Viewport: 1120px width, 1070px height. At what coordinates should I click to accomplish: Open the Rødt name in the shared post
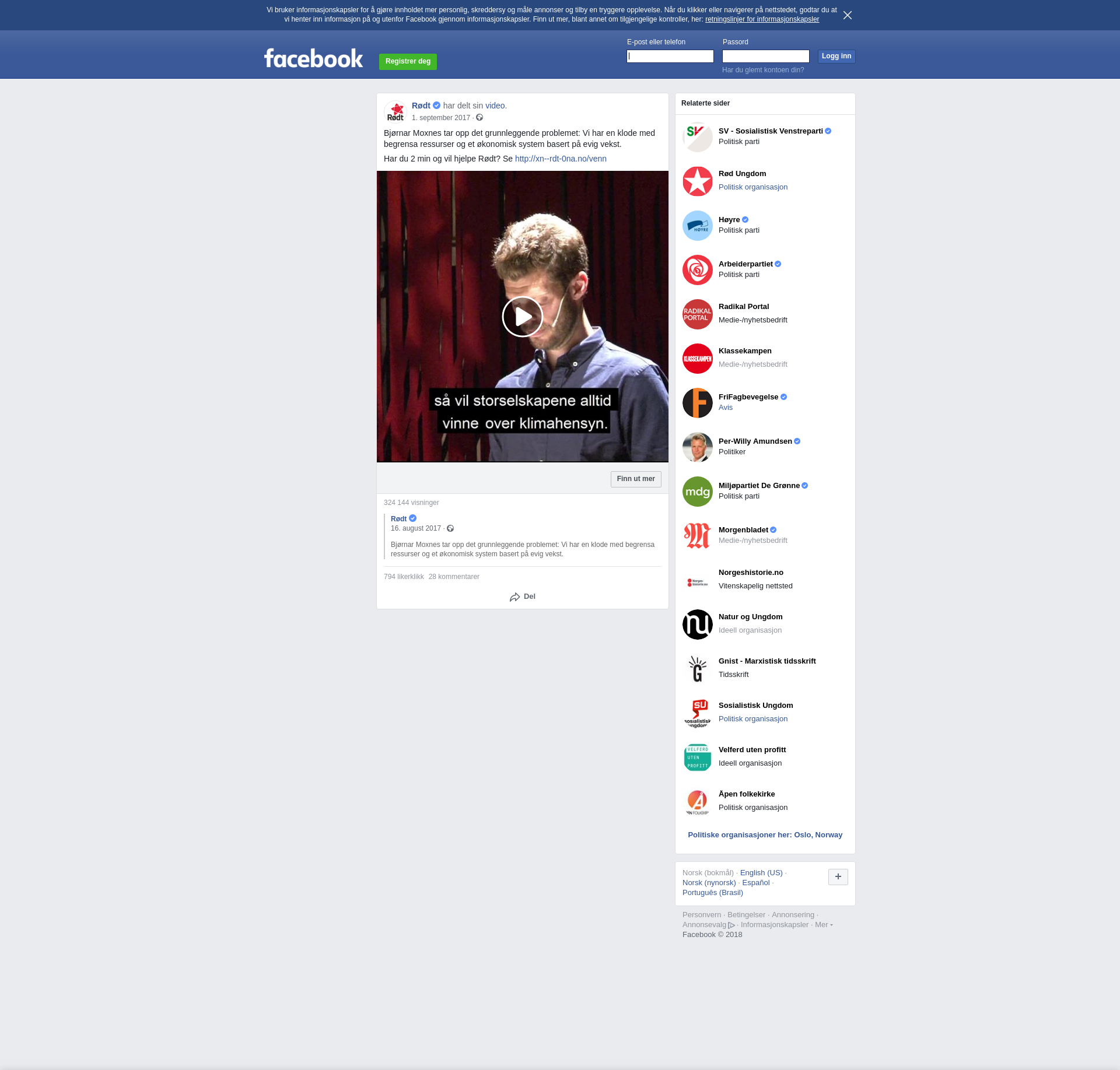[399, 519]
